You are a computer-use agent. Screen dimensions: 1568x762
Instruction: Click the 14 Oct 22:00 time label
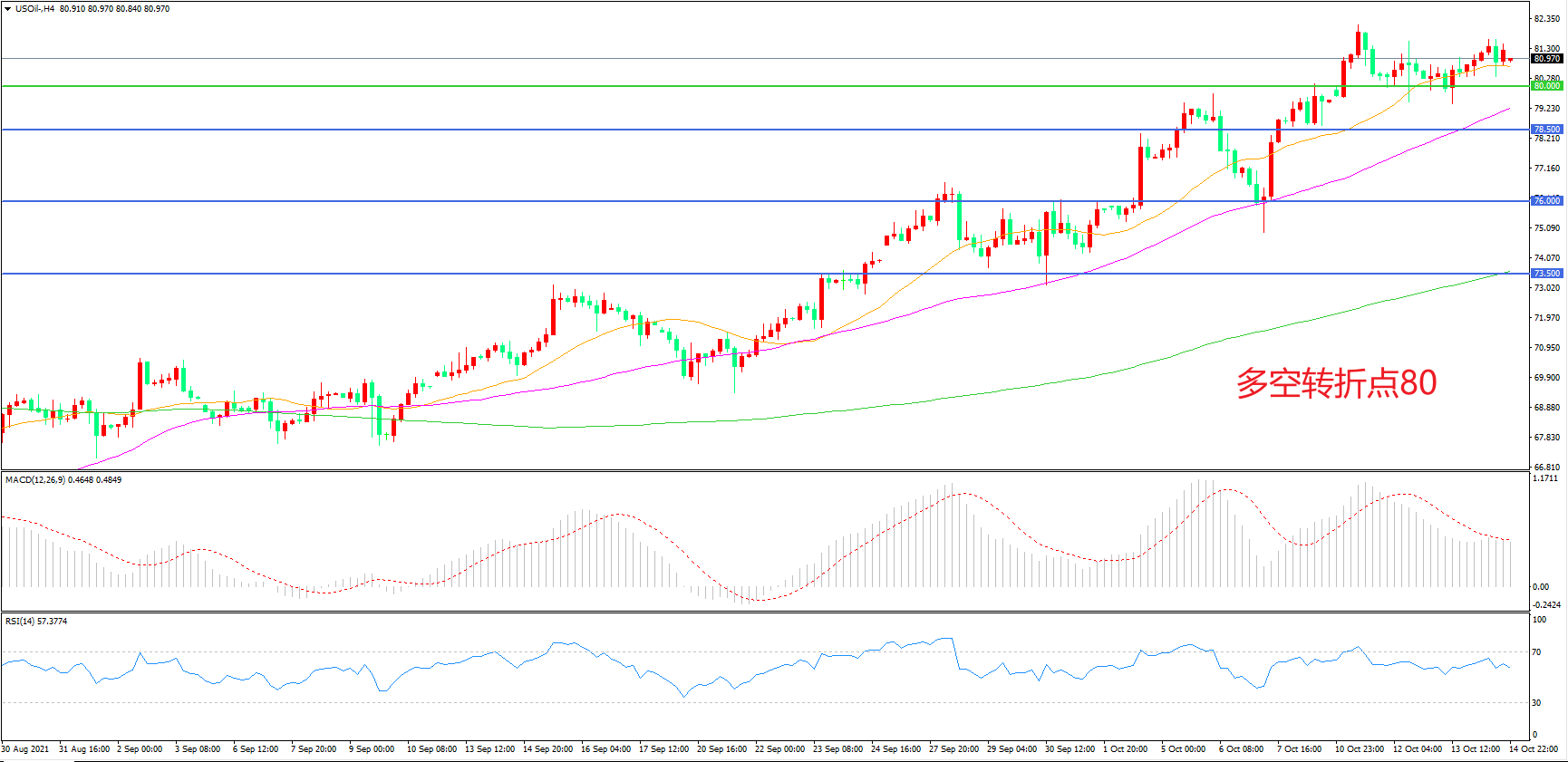[1534, 749]
